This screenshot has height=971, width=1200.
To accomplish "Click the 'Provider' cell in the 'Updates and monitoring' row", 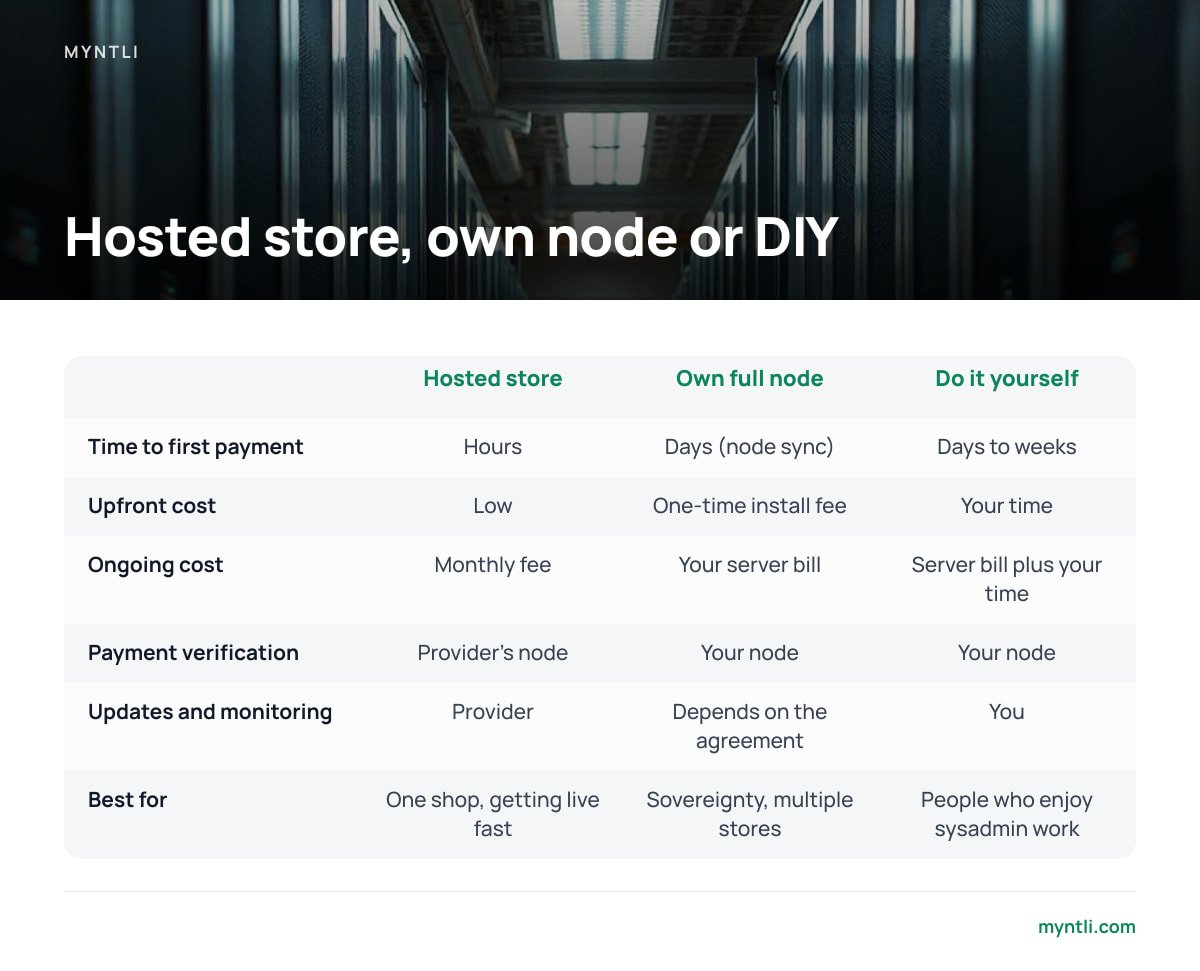I will [x=493, y=712].
